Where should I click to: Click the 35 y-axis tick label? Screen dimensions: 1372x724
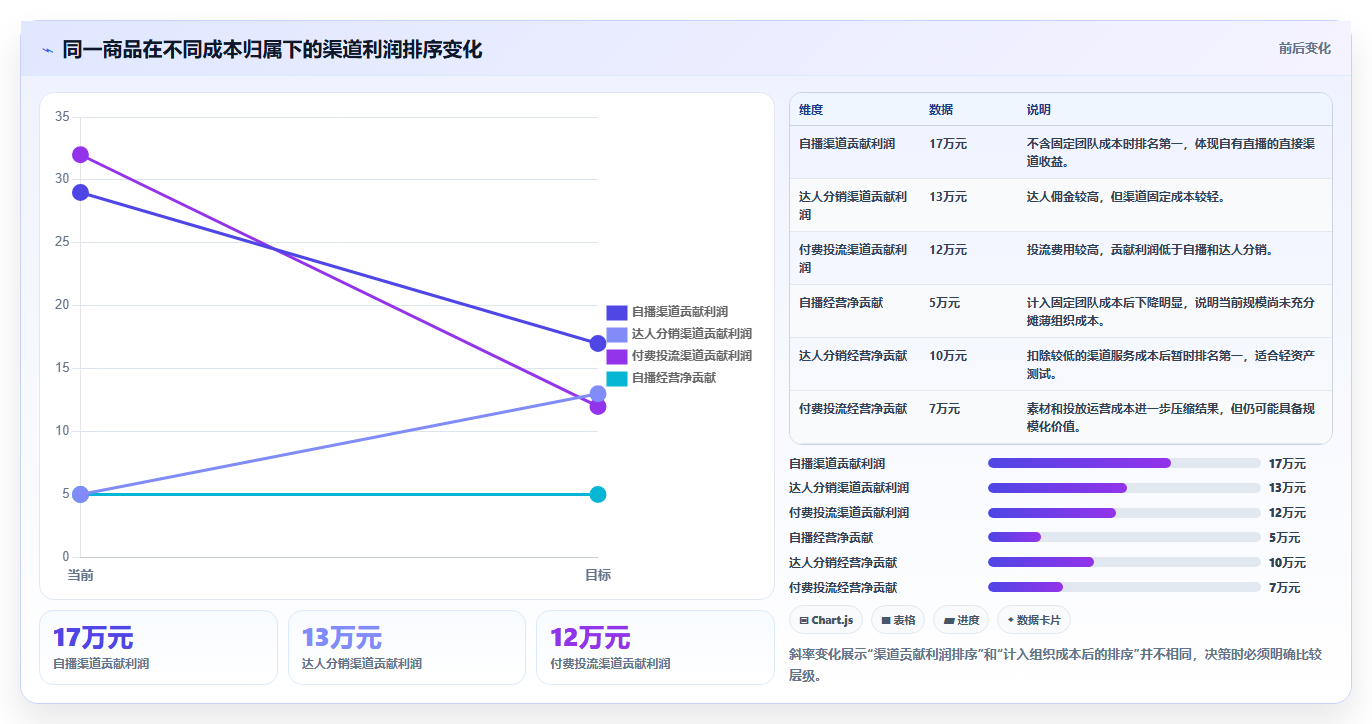pos(62,117)
